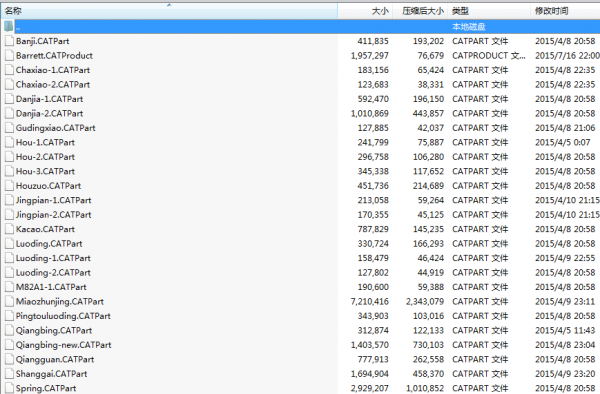The width and height of the screenshot is (600, 394).
Task: Sort by the 修改时间 column header
Action: point(565,11)
